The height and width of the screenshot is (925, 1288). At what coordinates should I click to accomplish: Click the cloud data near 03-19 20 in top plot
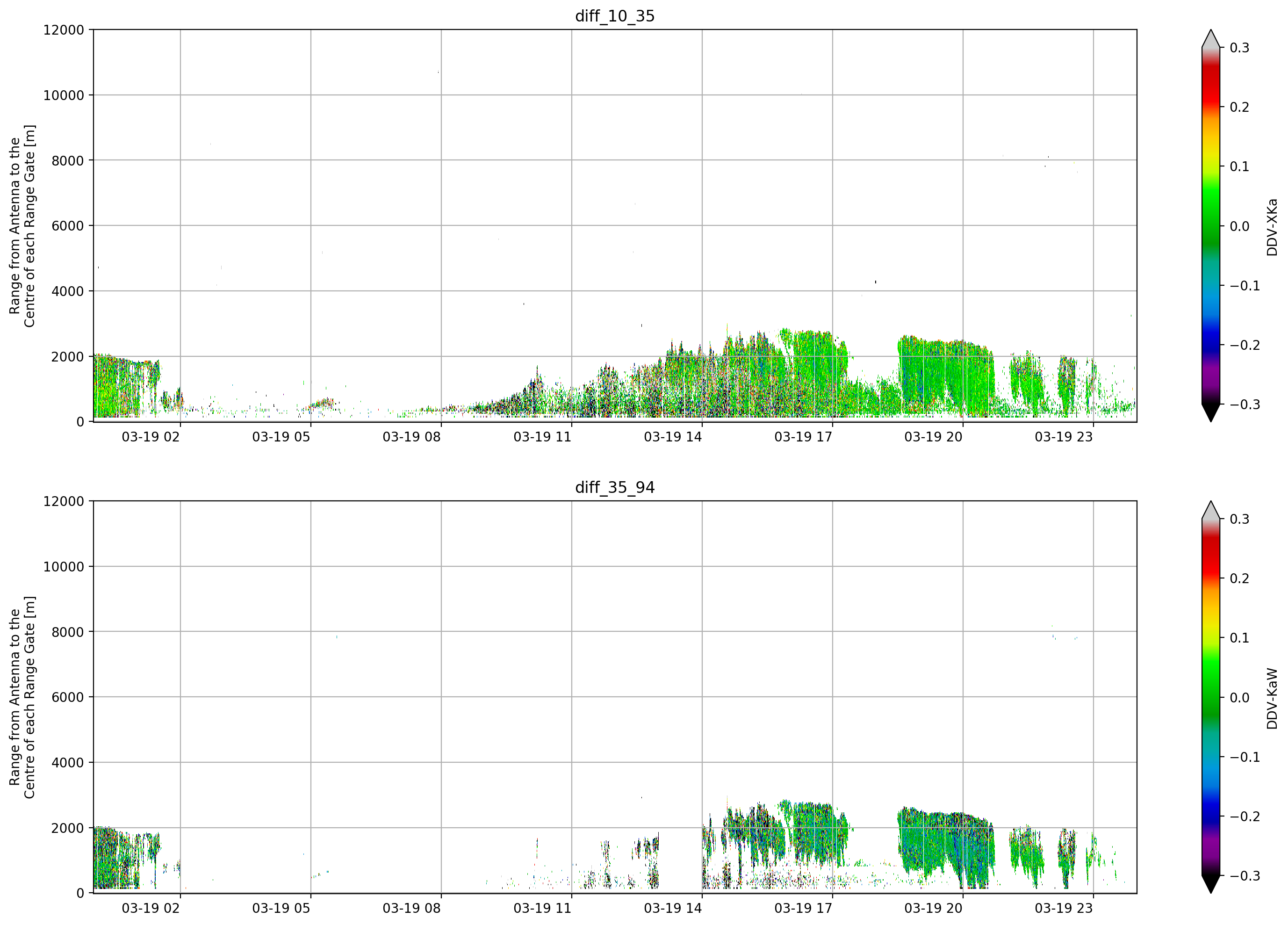[x=946, y=375]
